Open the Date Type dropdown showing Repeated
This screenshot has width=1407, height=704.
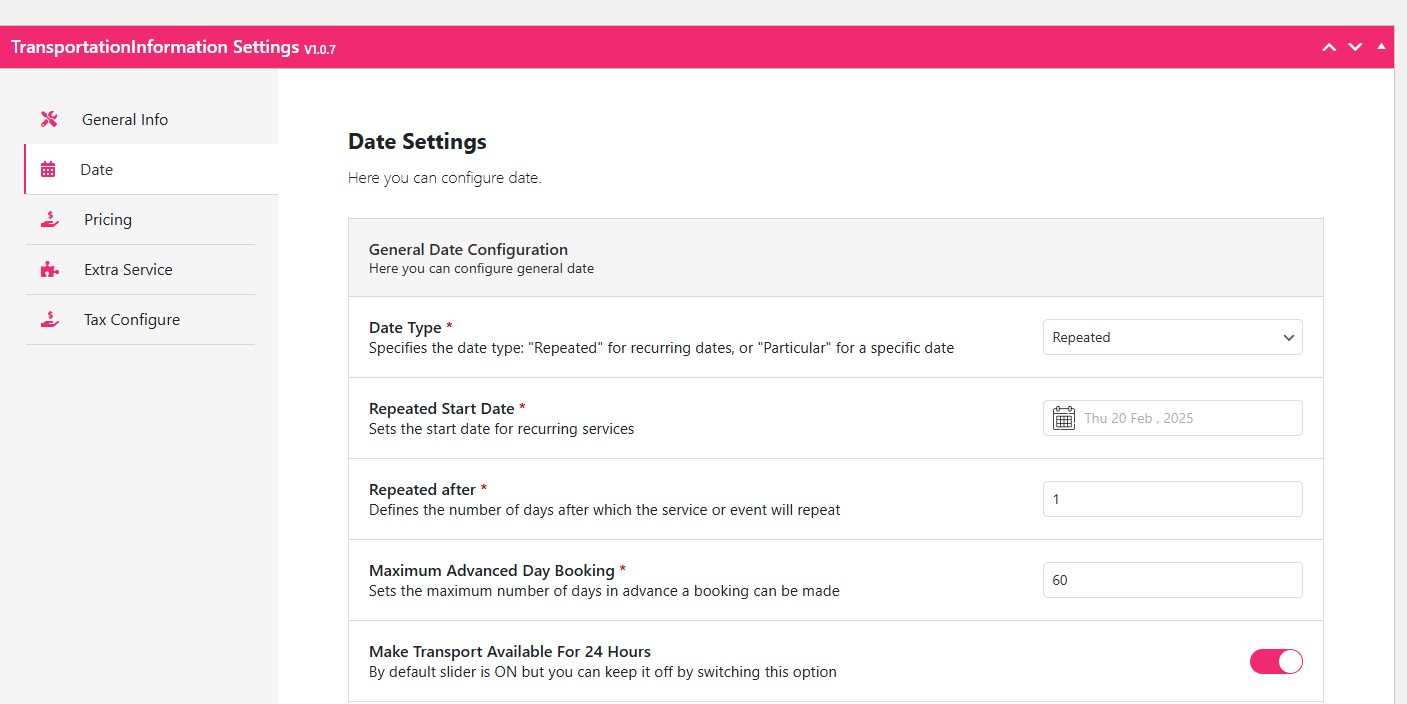tap(1172, 337)
